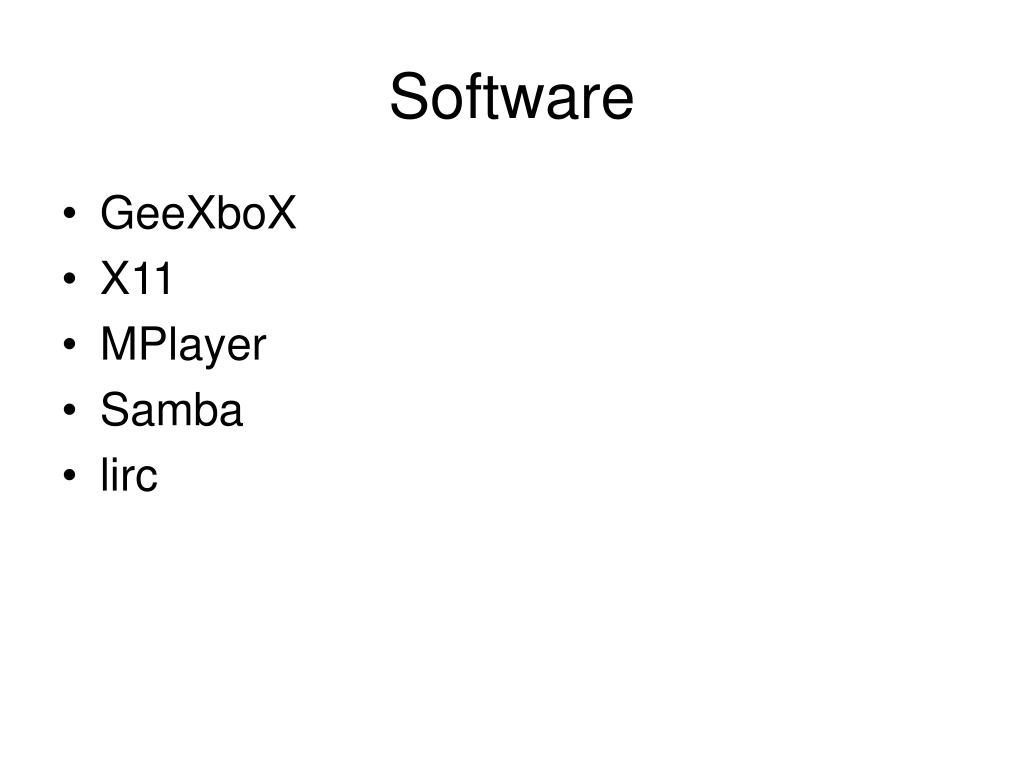The width and height of the screenshot is (1024, 768).
Task: Click the letter y in MPlayer
Action: 217,349
